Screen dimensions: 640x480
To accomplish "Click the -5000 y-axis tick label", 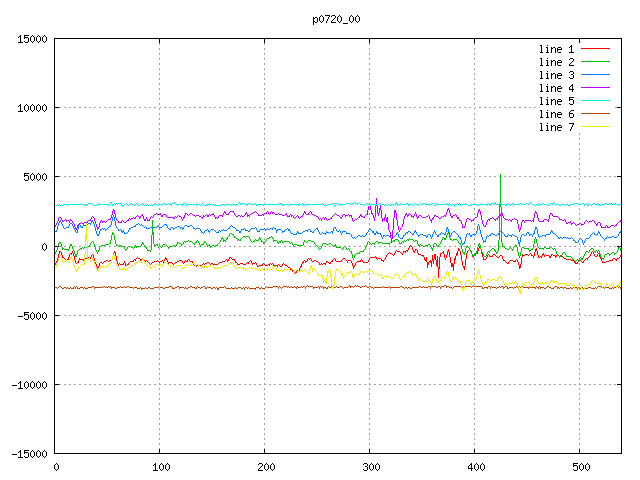I will (30, 315).
